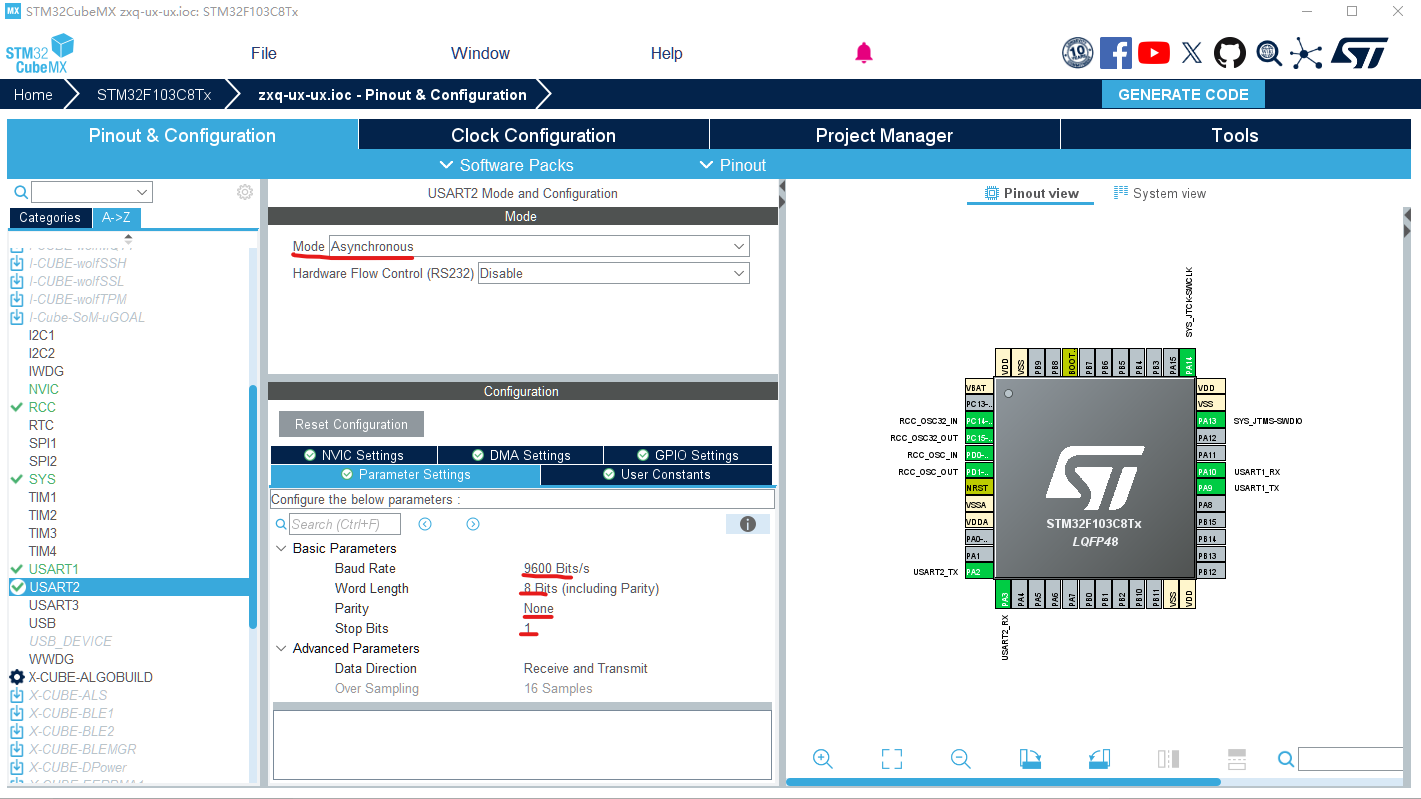
Task: Click the STM32CubeMX logo
Action: [40, 53]
